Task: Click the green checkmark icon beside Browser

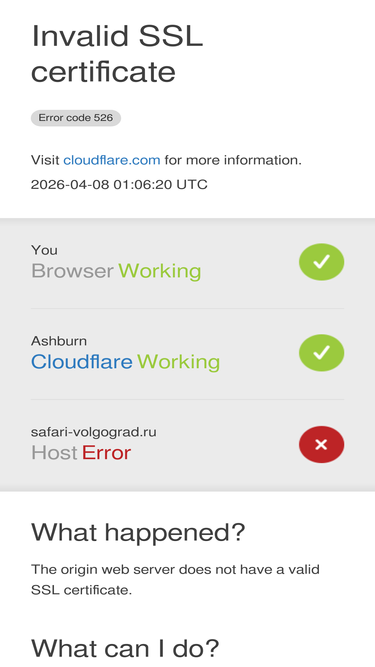Action: pos(321,262)
